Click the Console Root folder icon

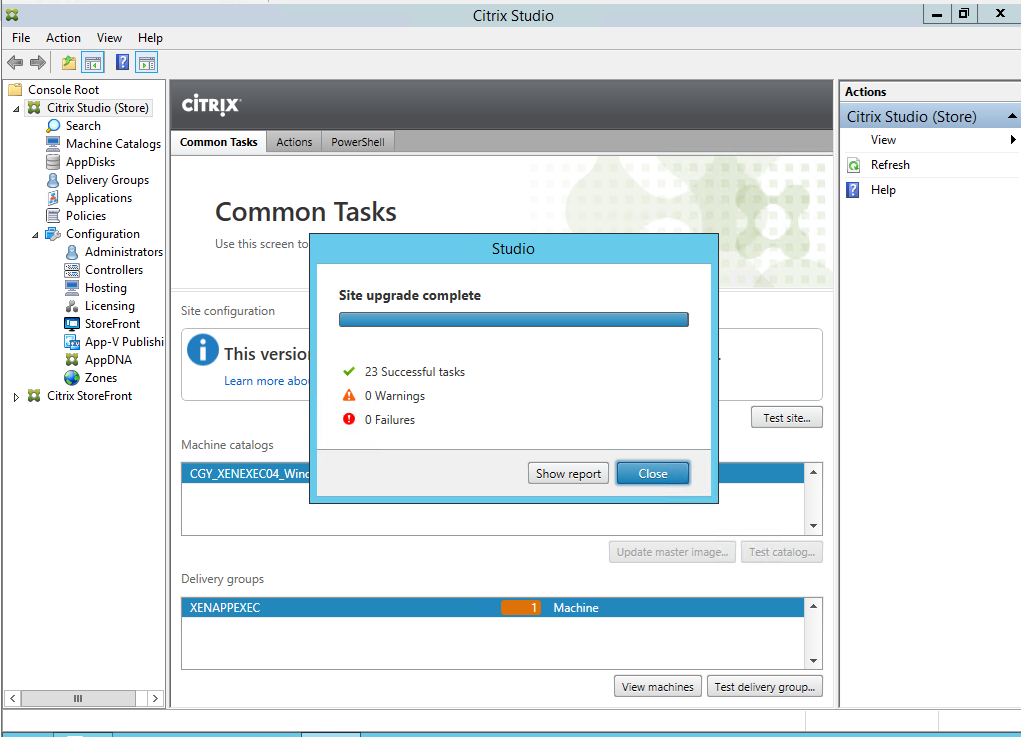(x=15, y=89)
